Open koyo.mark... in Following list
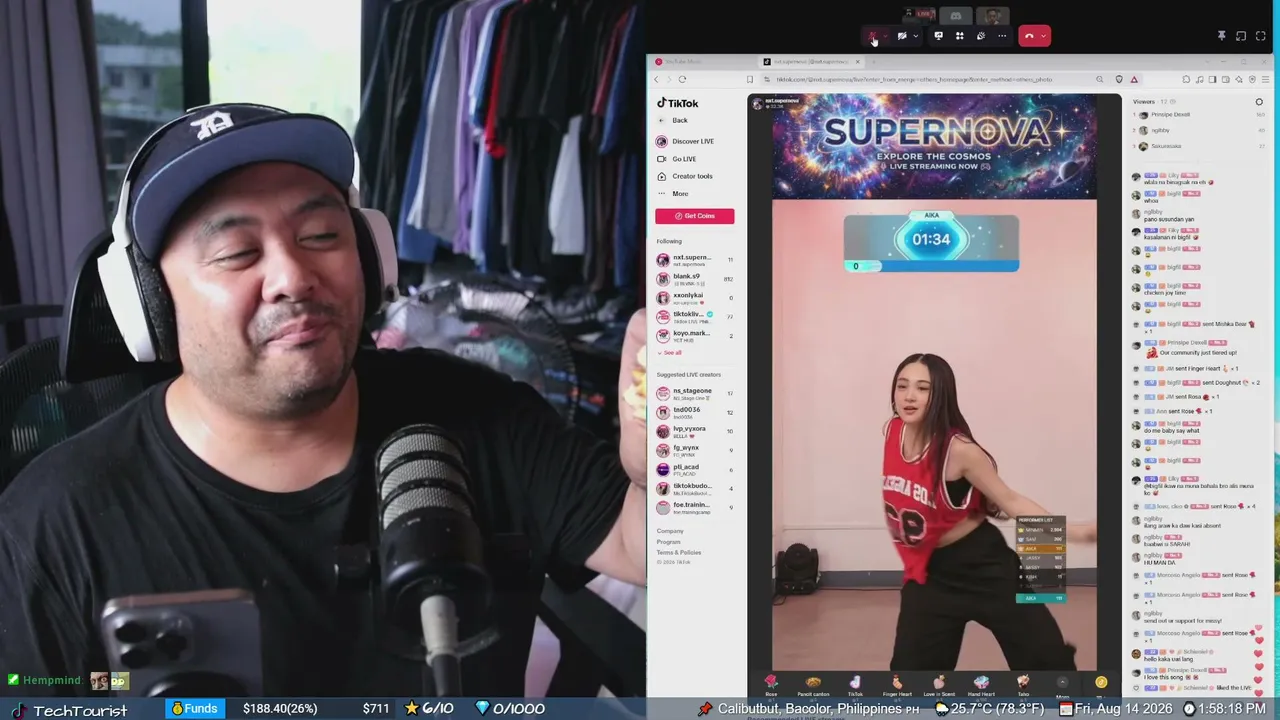 pyautogui.click(x=694, y=335)
